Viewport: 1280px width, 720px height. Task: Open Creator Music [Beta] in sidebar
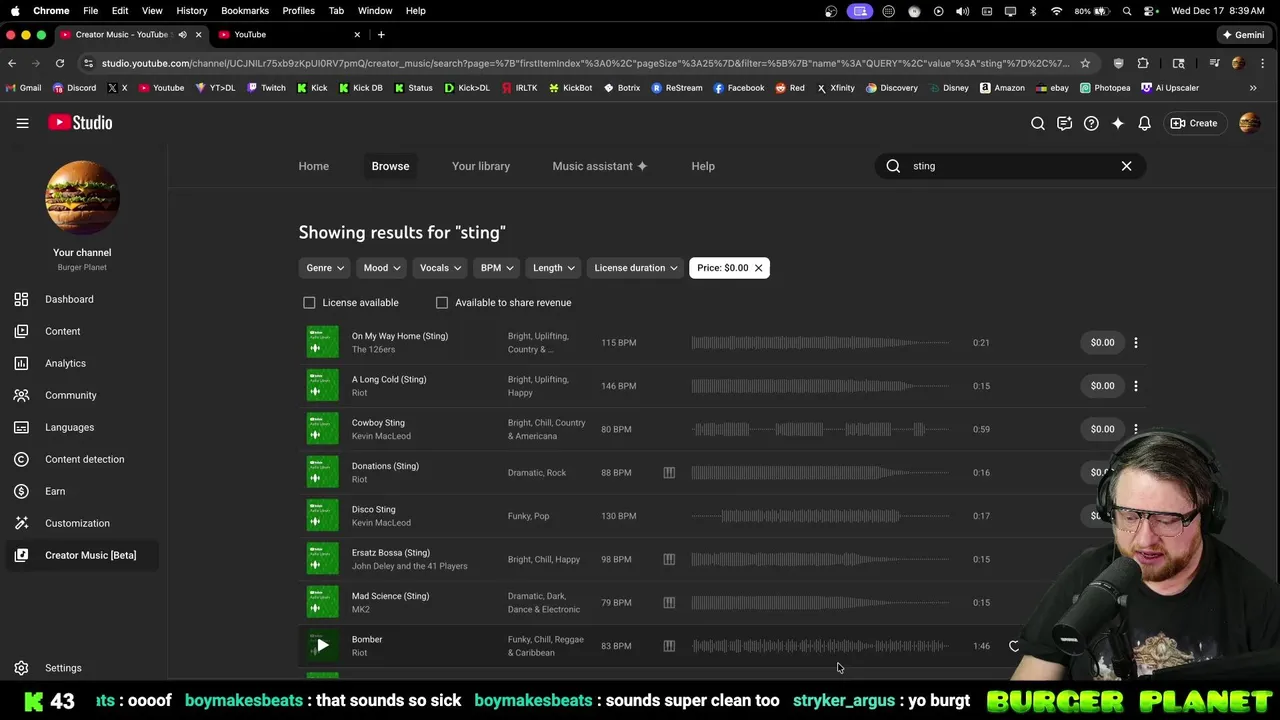tap(80, 555)
